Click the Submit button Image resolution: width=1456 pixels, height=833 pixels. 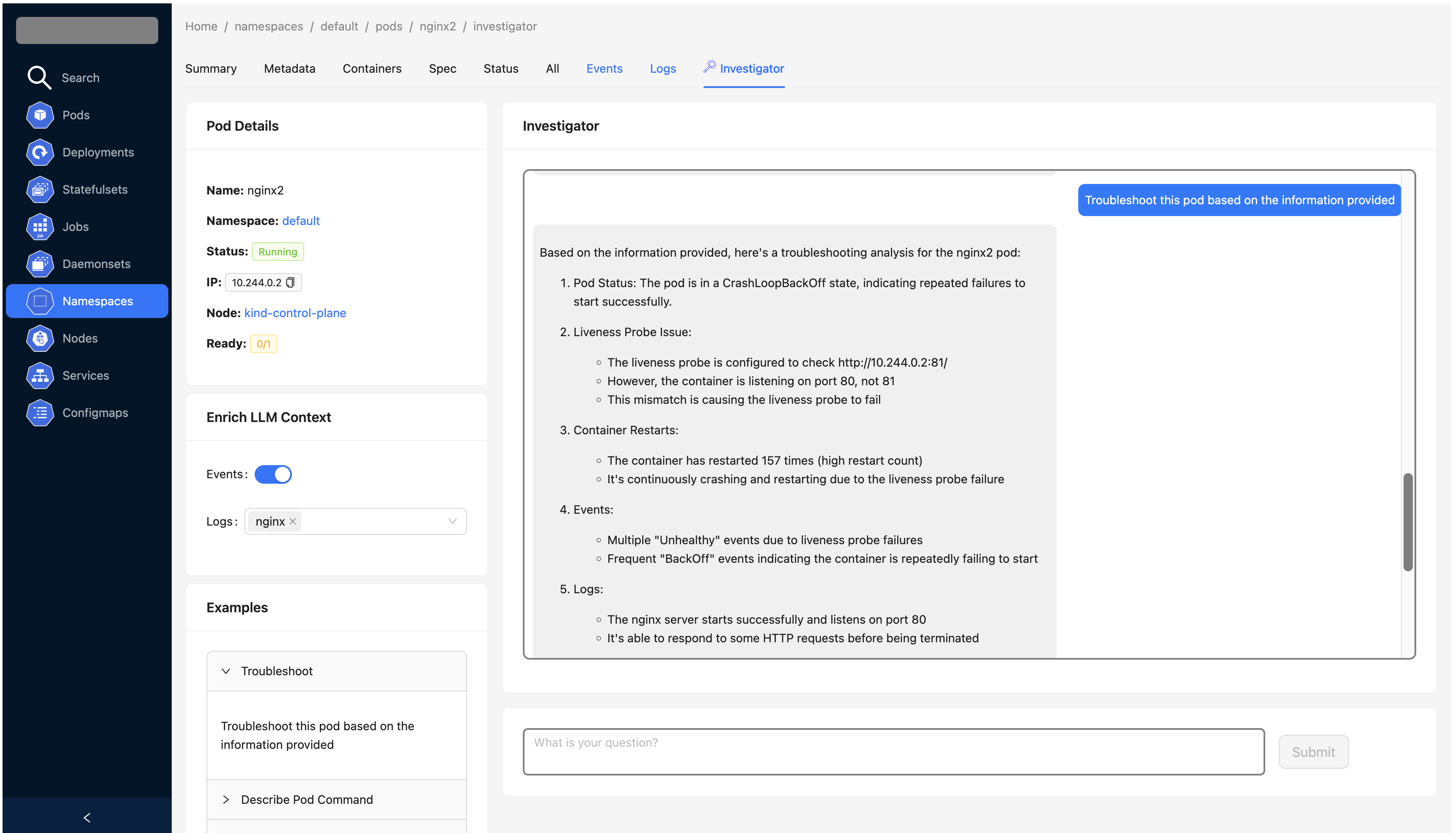(x=1313, y=752)
